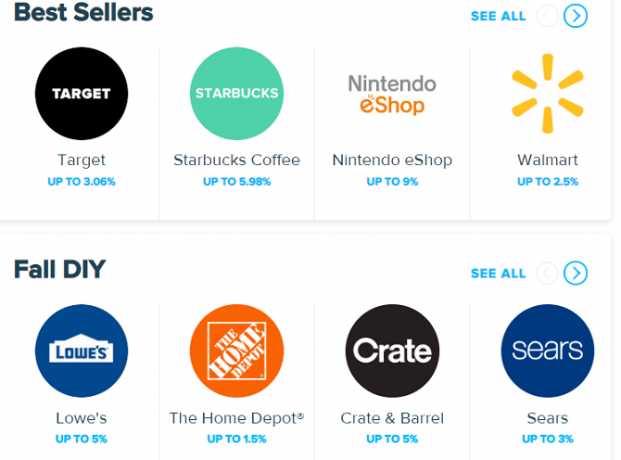Select the blue Lowe's logo

click(82, 351)
